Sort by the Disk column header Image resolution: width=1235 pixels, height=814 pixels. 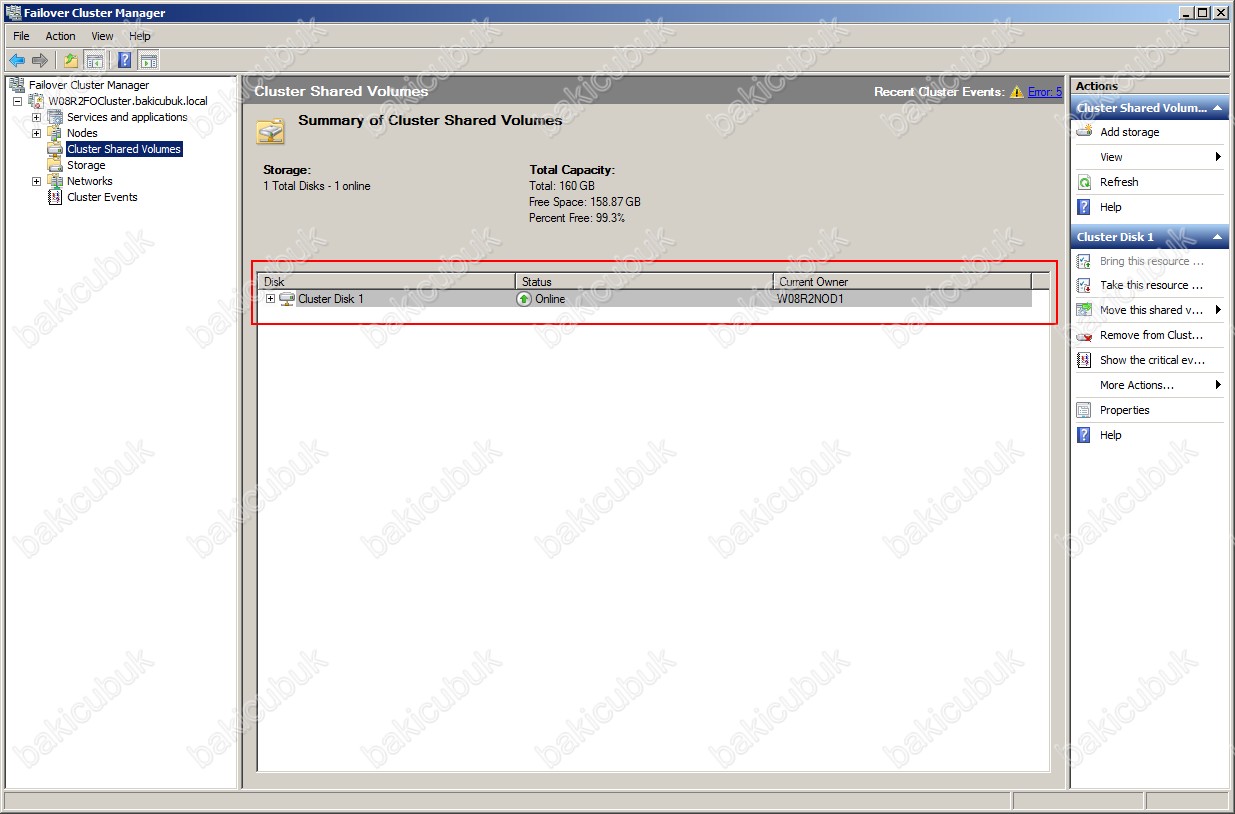386,282
